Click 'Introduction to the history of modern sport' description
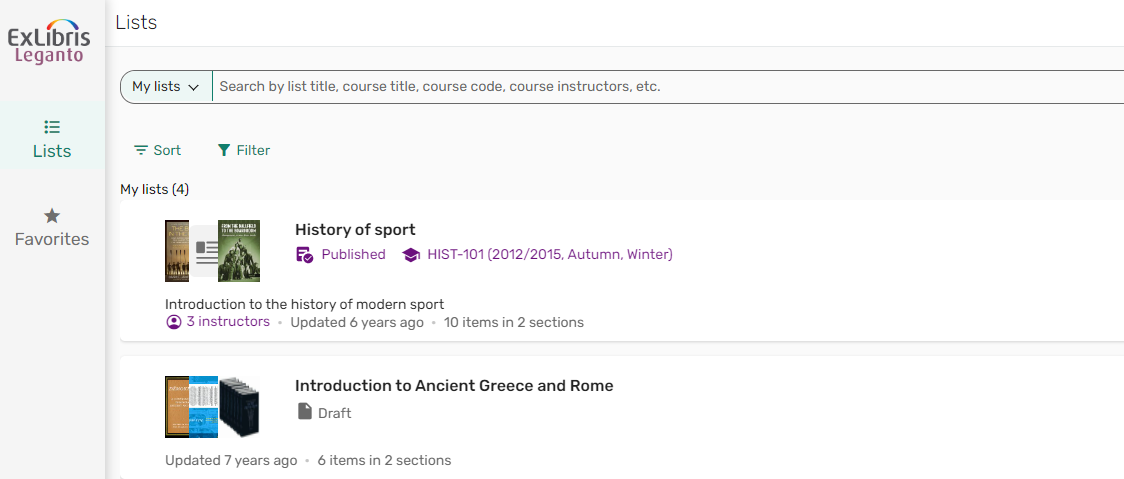 pyautogui.click(x=305, y=304)
